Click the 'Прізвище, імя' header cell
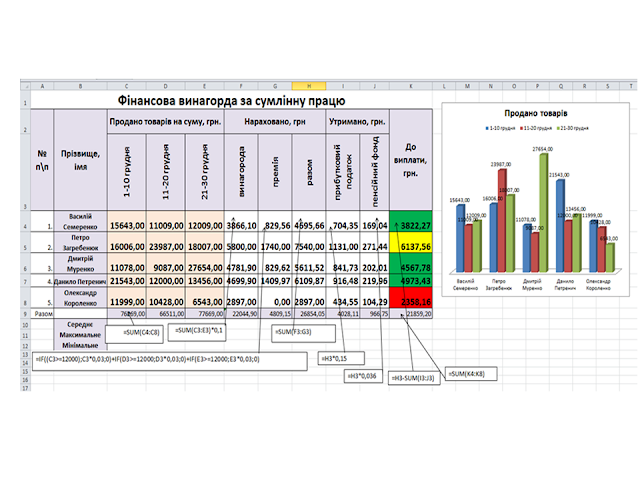Image resolution: width=640 pixels, height=480 pixels. tap(80, 160)
